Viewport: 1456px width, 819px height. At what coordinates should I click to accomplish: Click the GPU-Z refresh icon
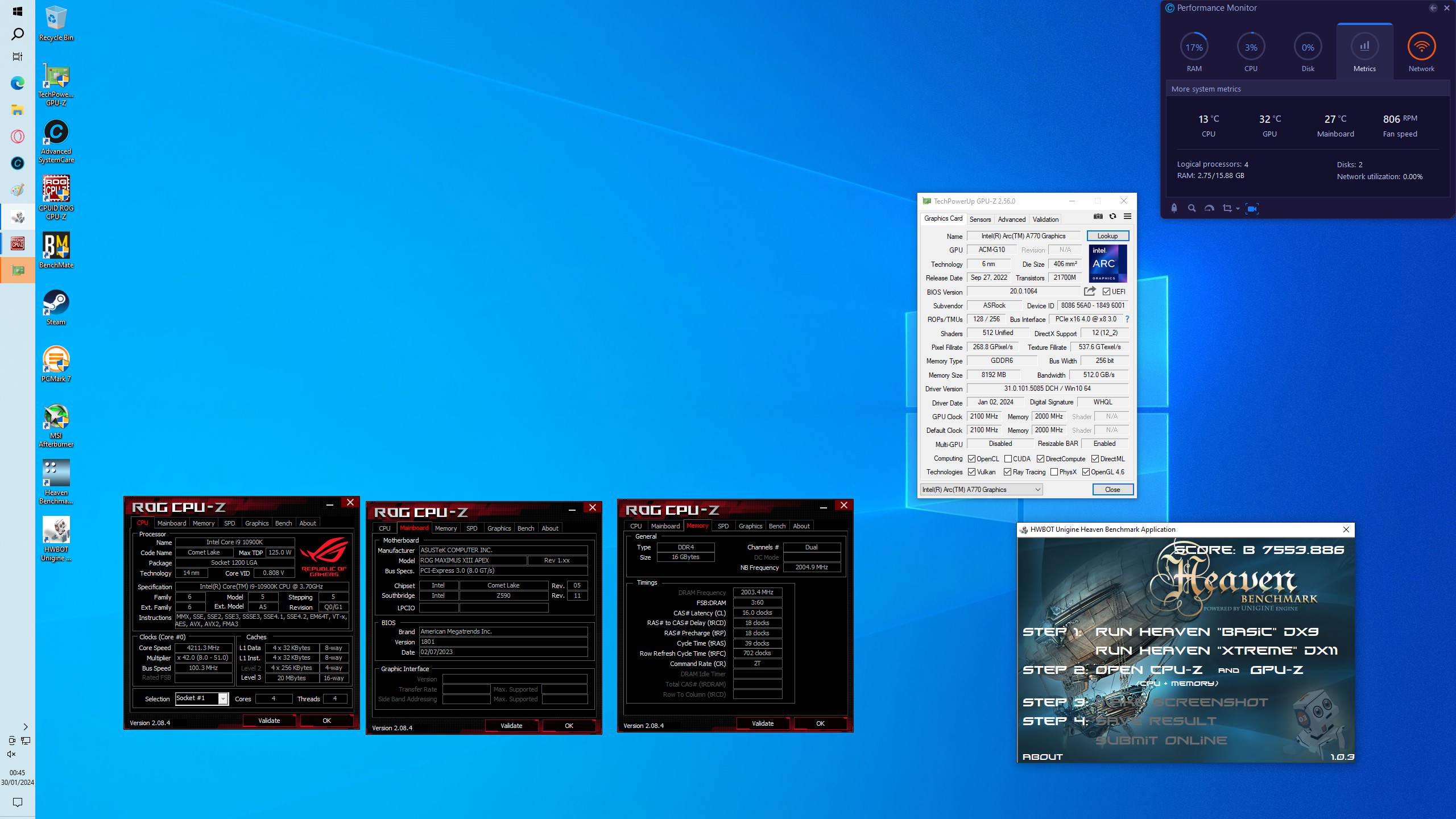pyautogui.click(x=1112, y=217)
